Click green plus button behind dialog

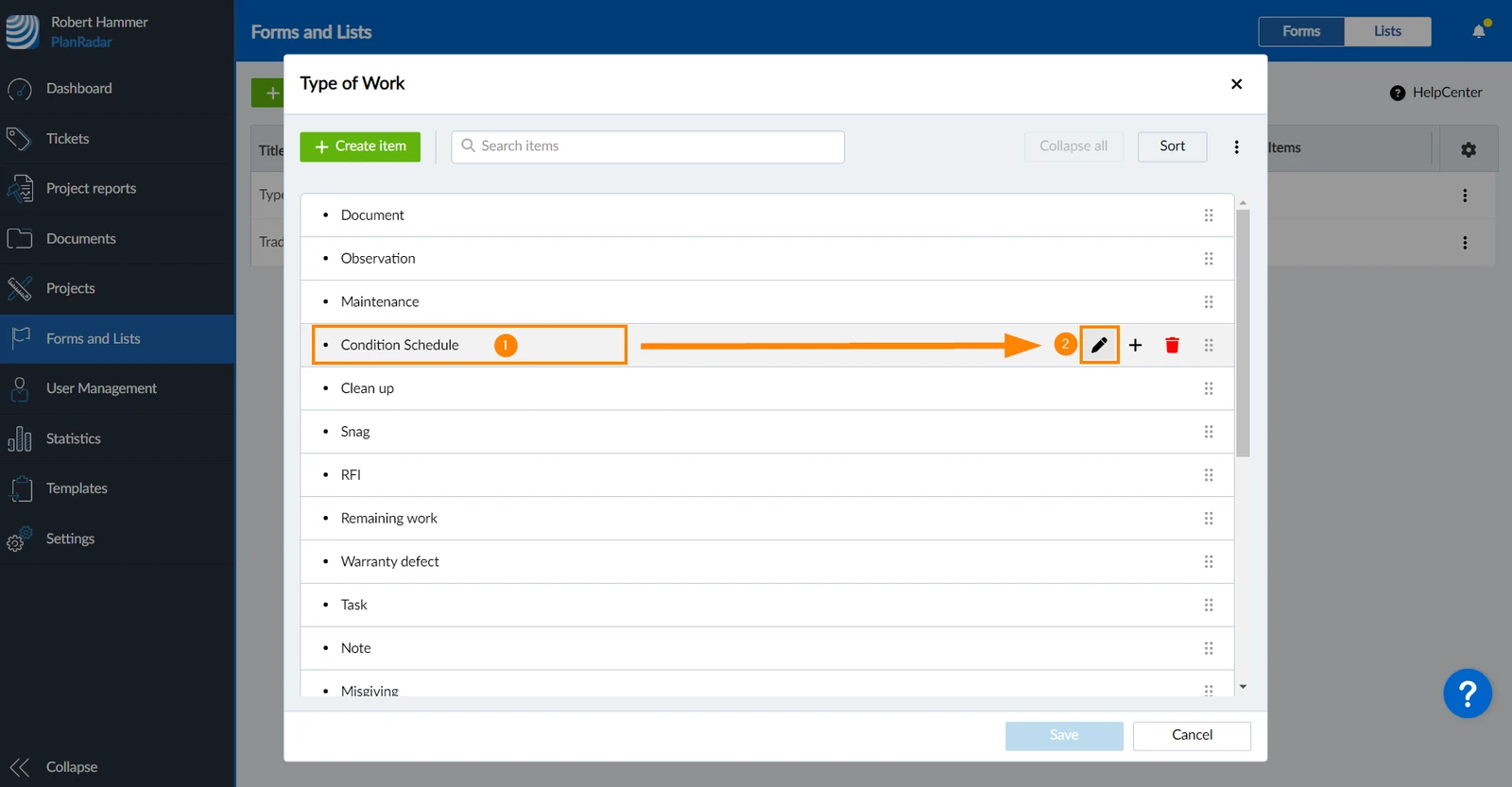268,93
